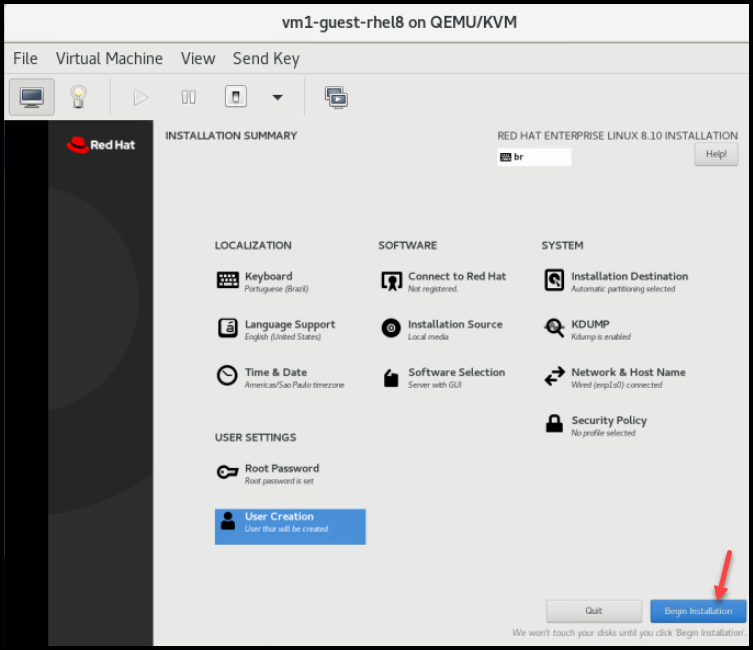This screenshot has height=650, width=753.
Task: Click the Begin Installation button
Action: (x=697, y=611)
